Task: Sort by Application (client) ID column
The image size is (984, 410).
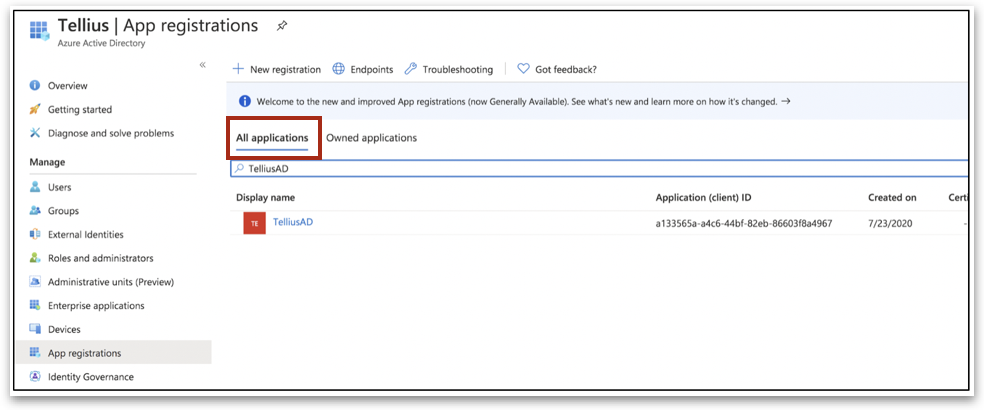Action: pos(703,198)
